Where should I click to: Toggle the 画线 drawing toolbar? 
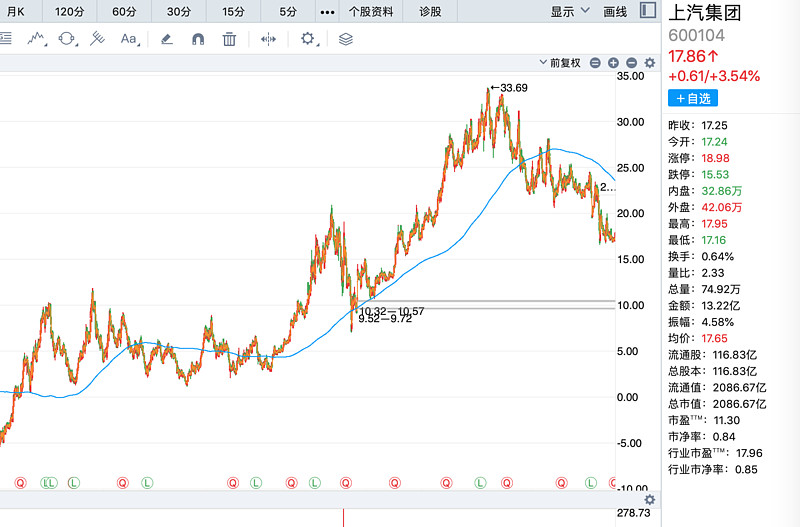pyautogui.click(x=615, y=12)
